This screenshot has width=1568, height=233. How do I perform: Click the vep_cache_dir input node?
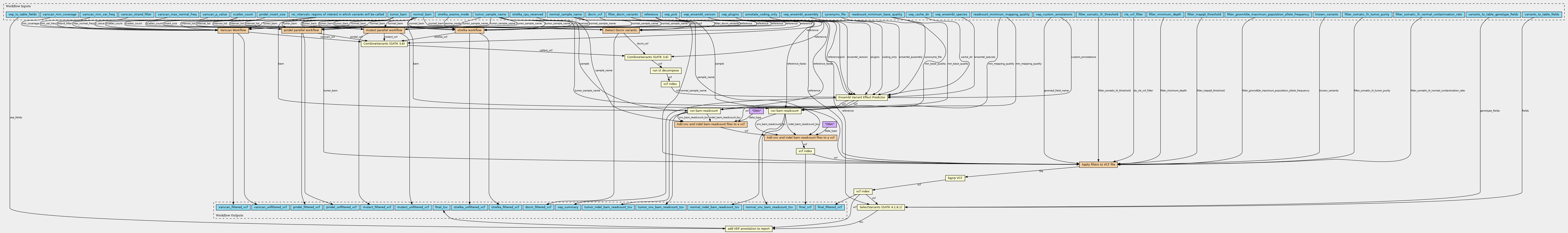918,14
